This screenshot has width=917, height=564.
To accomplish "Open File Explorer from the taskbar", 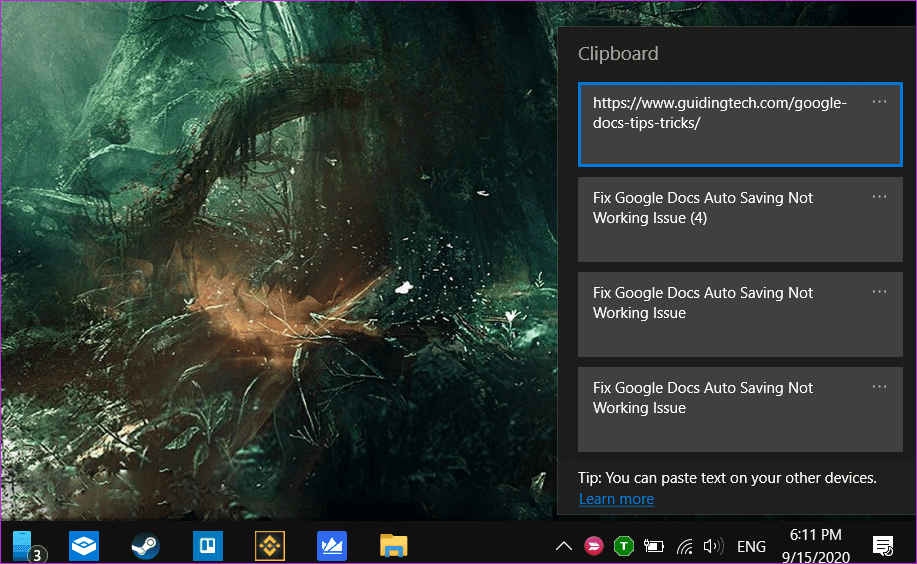I will pyautogui.click(x=394, y=546).
